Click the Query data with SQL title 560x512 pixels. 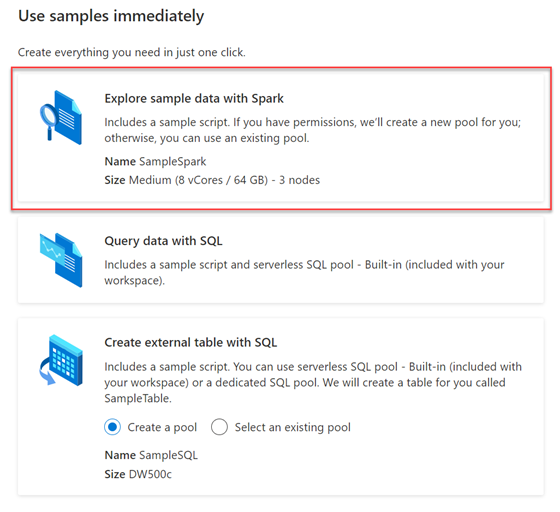[x=163, y=241]
